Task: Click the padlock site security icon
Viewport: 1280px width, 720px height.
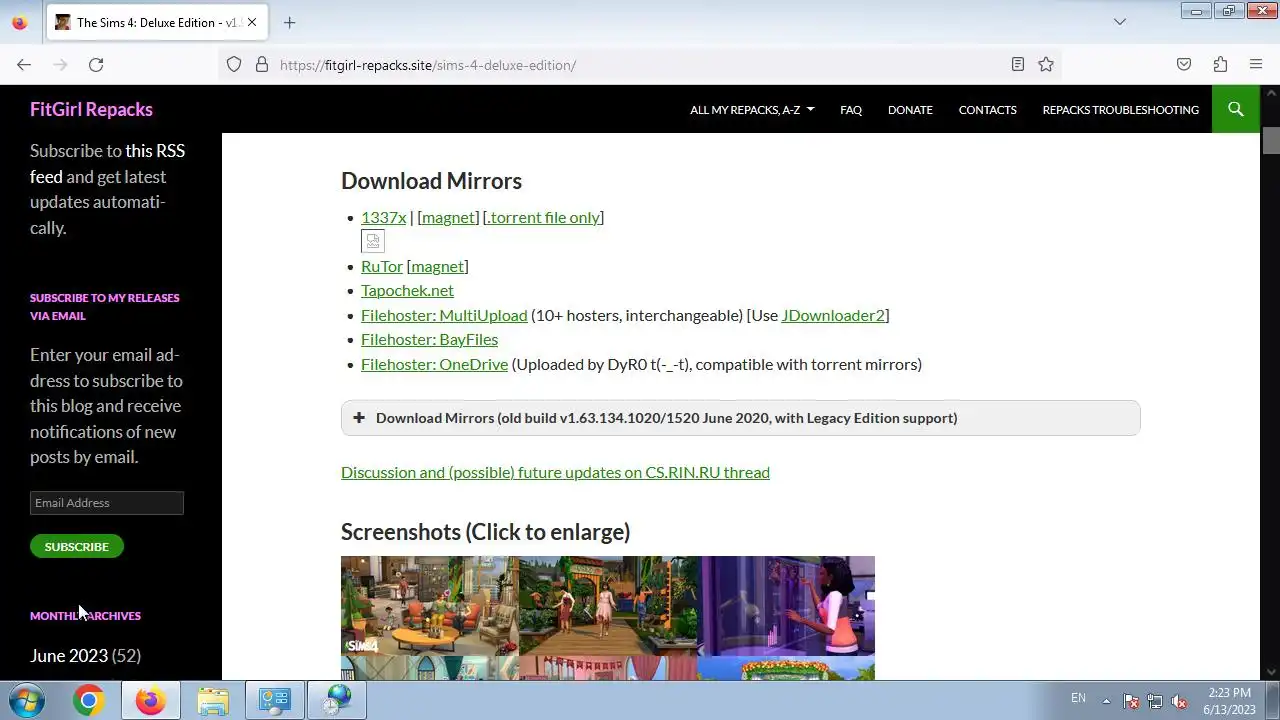Action: coord(262,65)
